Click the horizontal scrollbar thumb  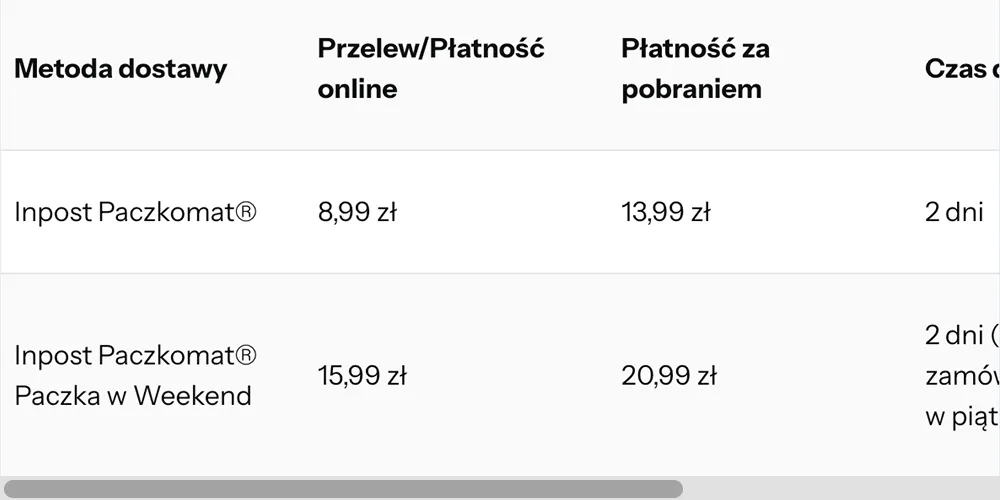point(342,489)
